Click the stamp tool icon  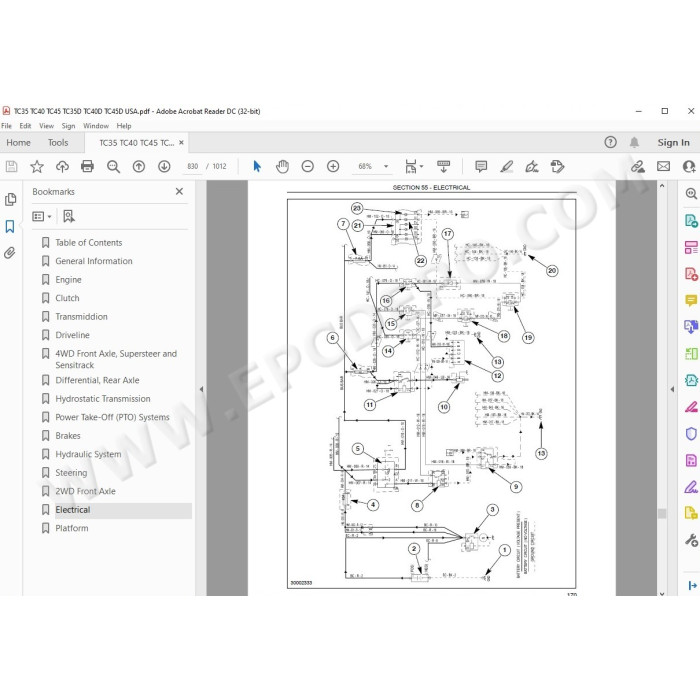(x=557, y=167)
